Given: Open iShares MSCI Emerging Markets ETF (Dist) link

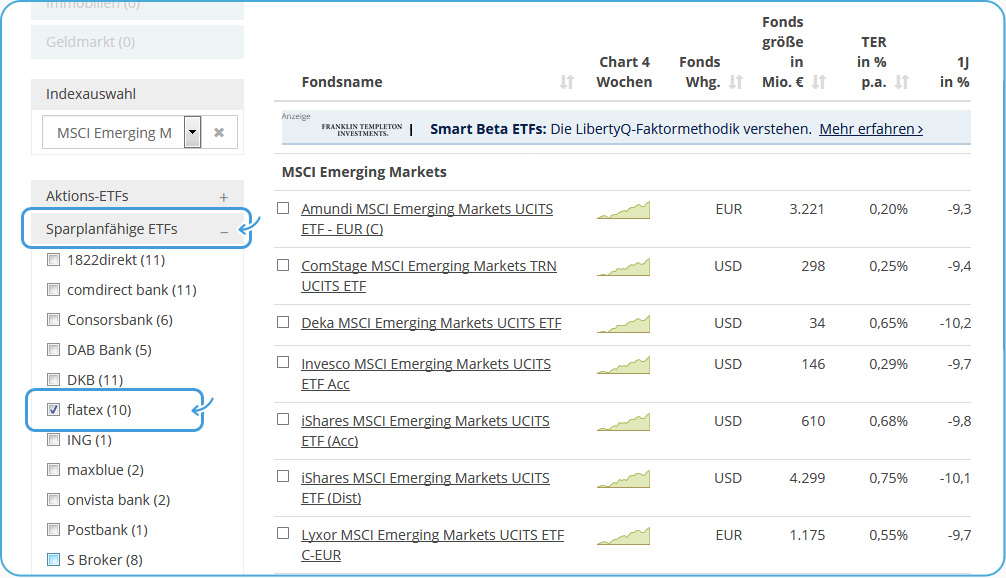Looking at the screenshot, I should coord(425,488).
